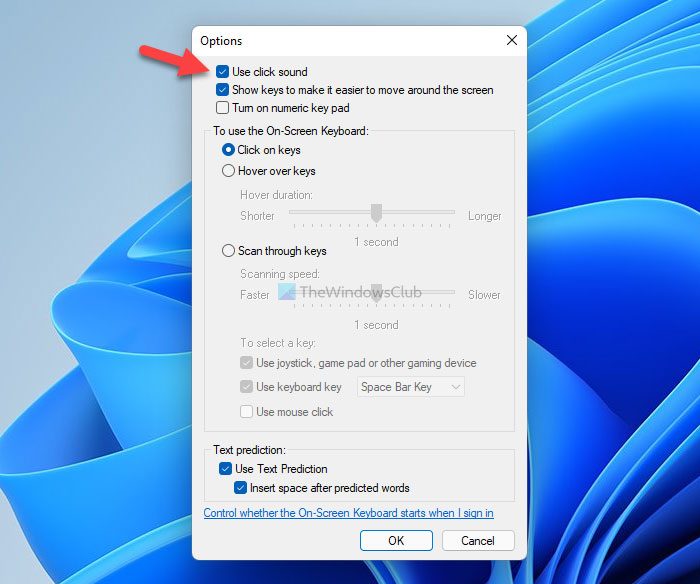
Task: Click the Faster label by scanning slider
Action: point(255,295)
